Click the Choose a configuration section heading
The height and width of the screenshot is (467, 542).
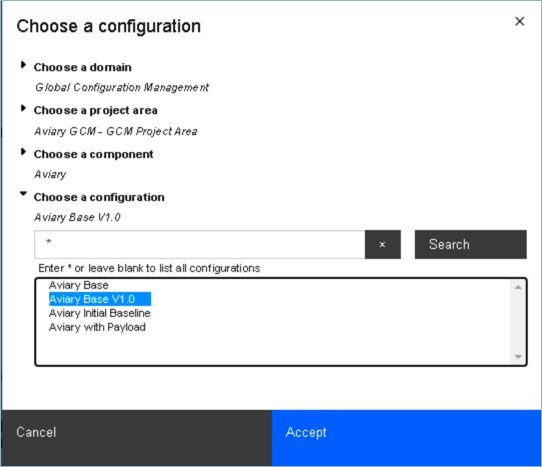tap(99, 197)
